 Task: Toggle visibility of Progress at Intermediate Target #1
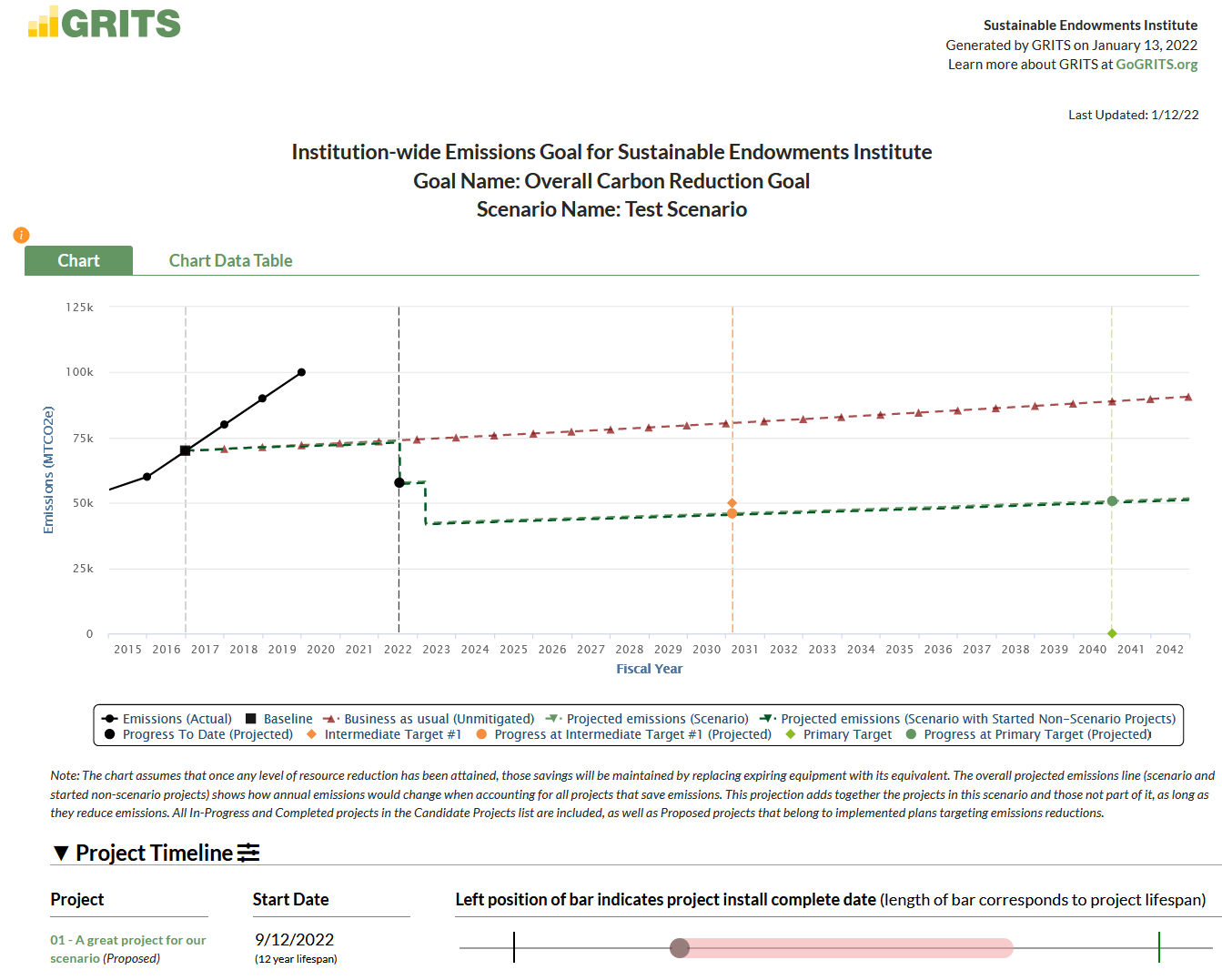pos(485,734)
